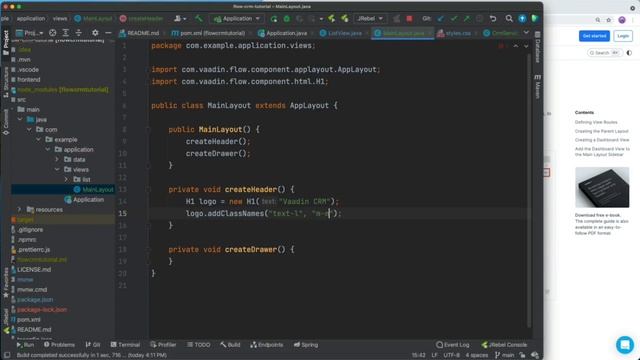
Task: Open Search Everywhere magnifier icon
Action: click(x=509, y=18)
